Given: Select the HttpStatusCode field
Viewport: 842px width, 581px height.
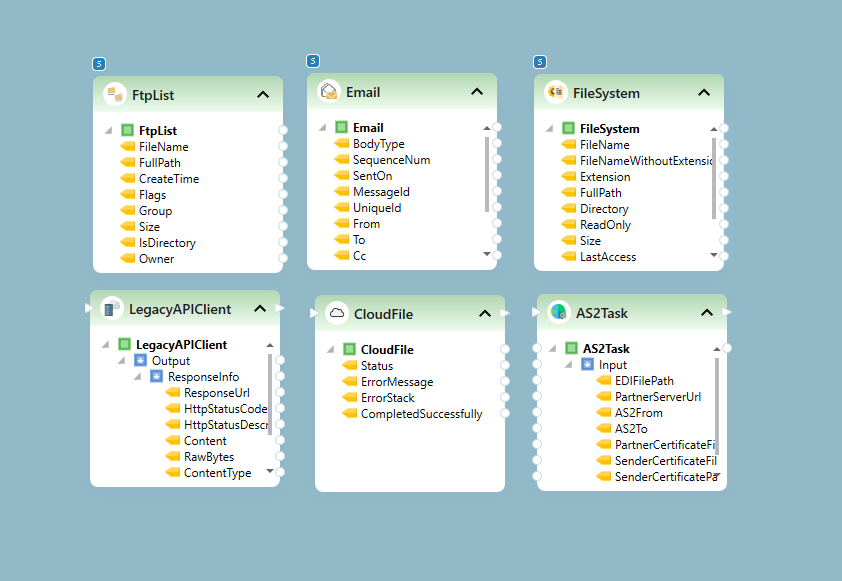Looking at the screenshot, I should [x=226, y=409].
